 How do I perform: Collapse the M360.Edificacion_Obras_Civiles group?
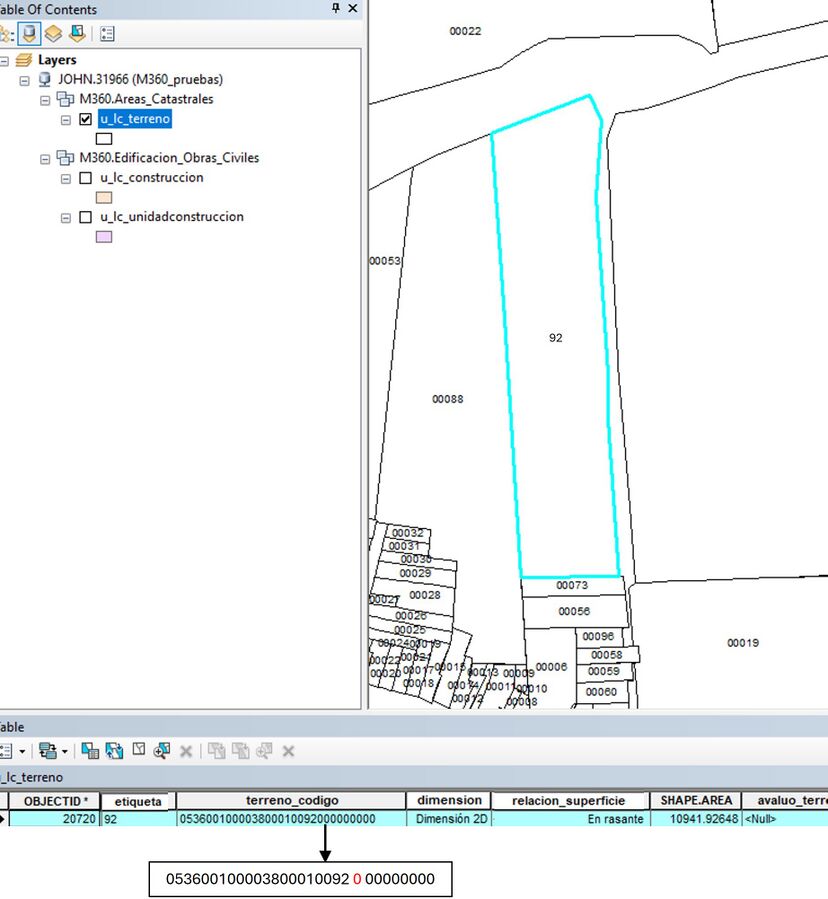click(45, 158)
